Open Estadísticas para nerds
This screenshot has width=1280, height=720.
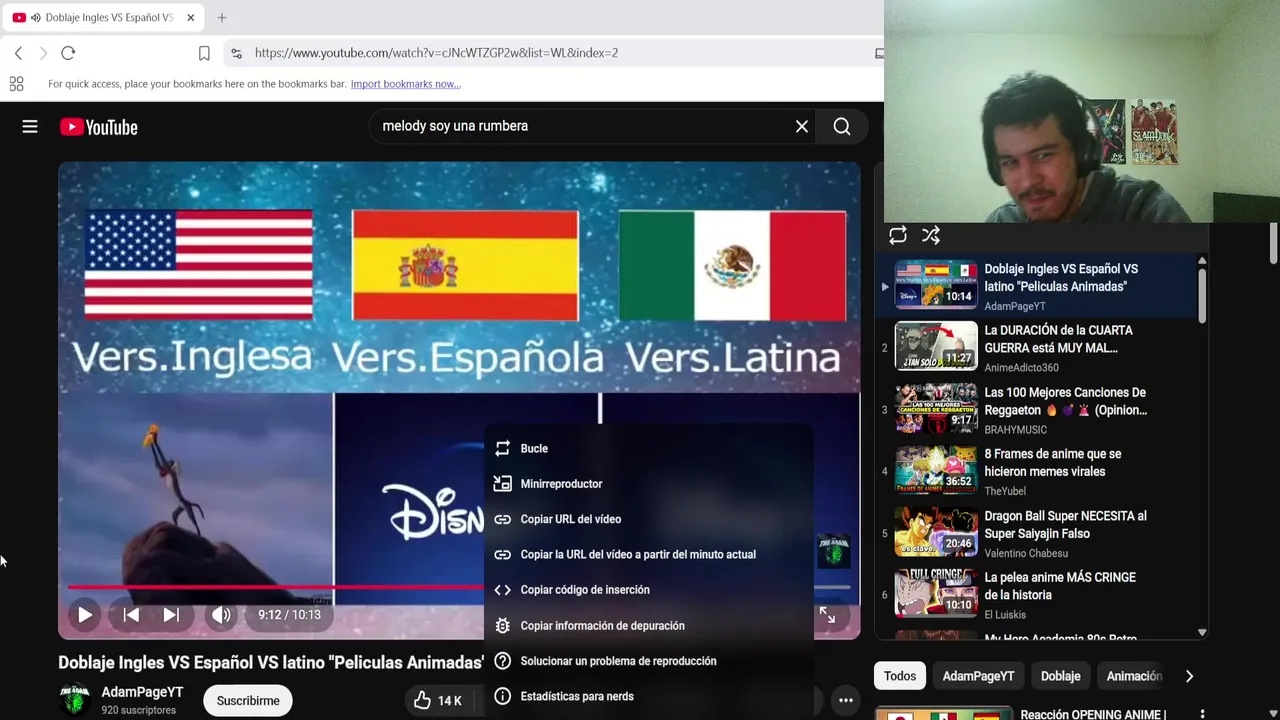(x=649, y=696)
